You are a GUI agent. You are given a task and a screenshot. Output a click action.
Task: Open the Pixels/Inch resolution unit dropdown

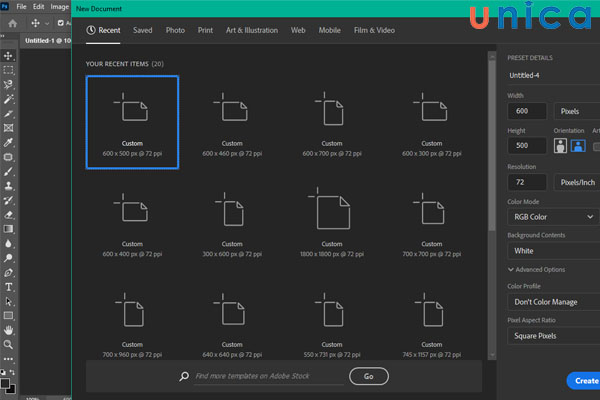pos(575,181)
